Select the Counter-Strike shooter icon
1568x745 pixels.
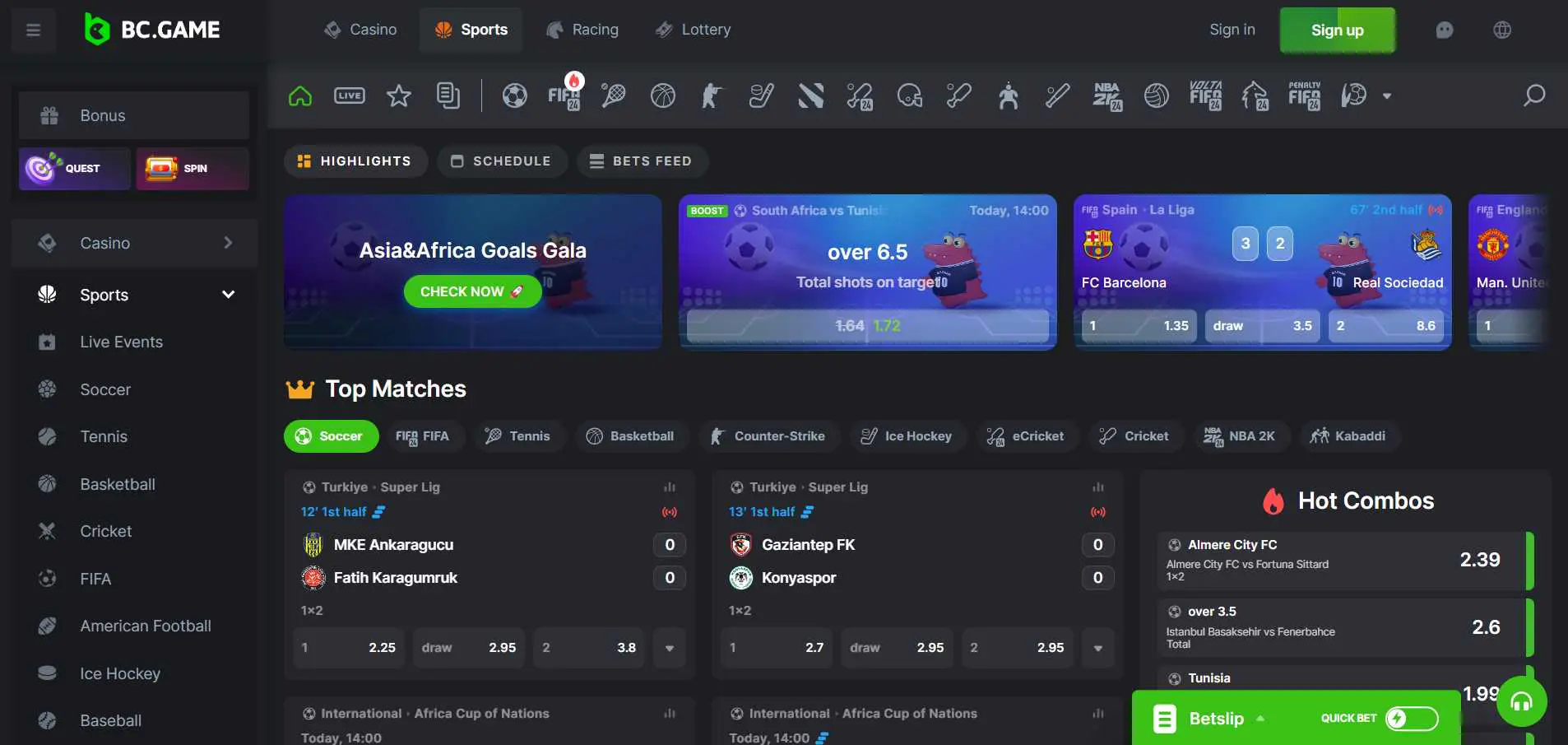click(712, 95)
